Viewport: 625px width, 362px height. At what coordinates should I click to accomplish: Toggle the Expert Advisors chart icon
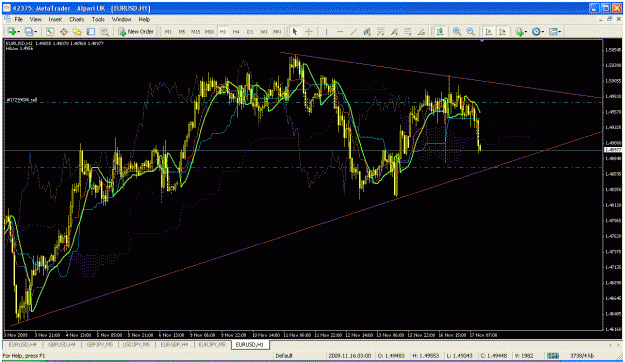tap(440, 31)
